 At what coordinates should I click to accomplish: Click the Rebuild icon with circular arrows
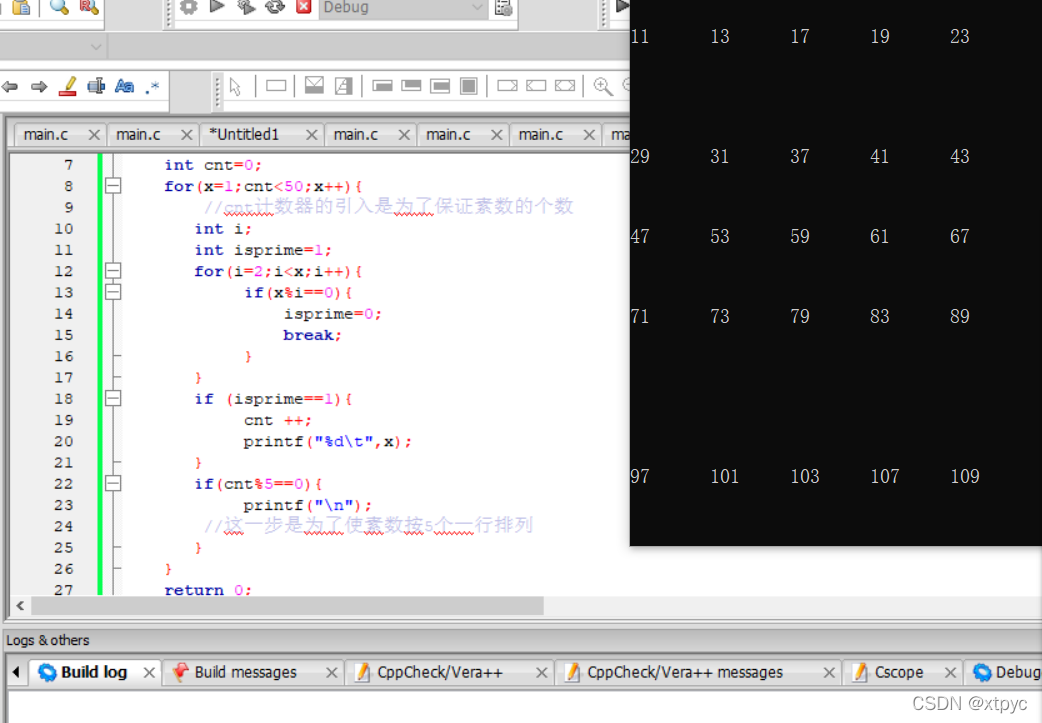(274, 7)
